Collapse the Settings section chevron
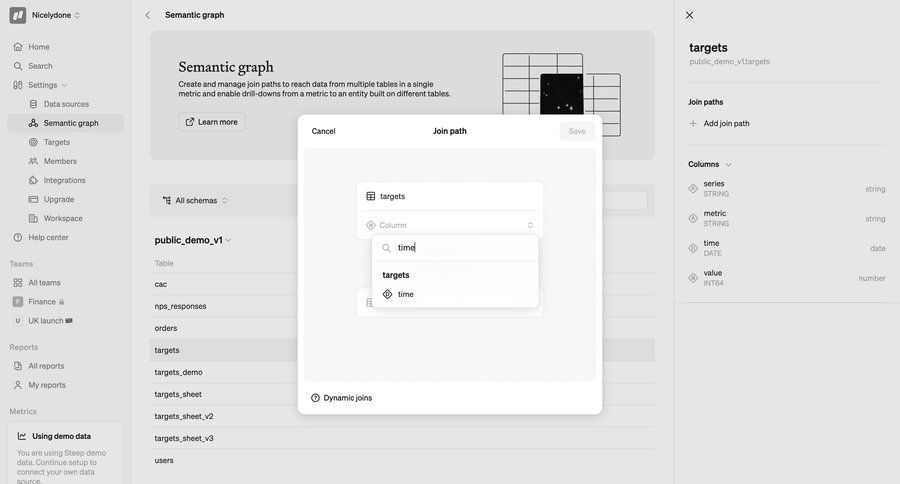 (64, 85)
